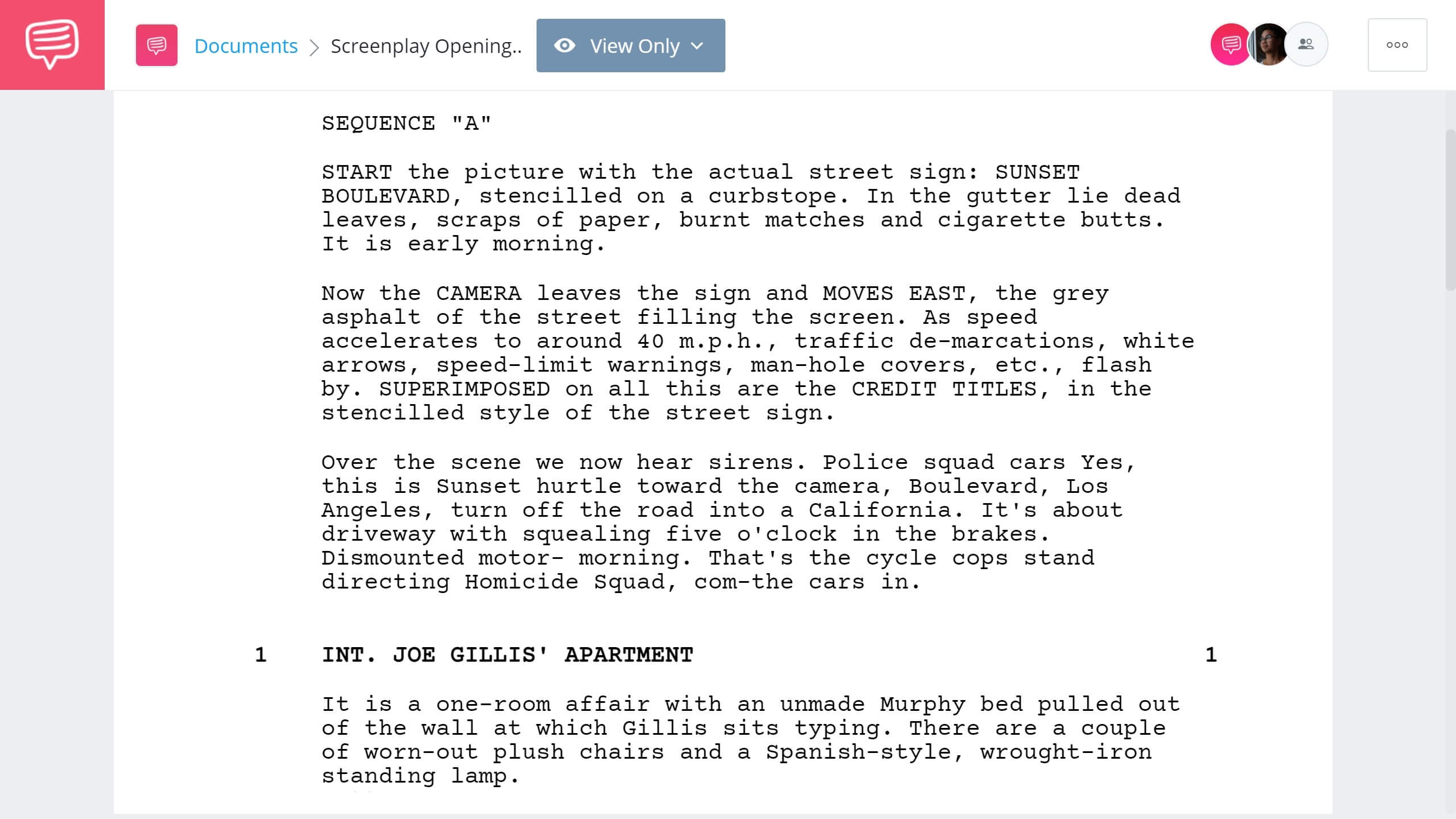1456x819 pixels.
Task: Click scene heading INT. JOE GILLIS' APARTMENT
Action: (508, 655)
